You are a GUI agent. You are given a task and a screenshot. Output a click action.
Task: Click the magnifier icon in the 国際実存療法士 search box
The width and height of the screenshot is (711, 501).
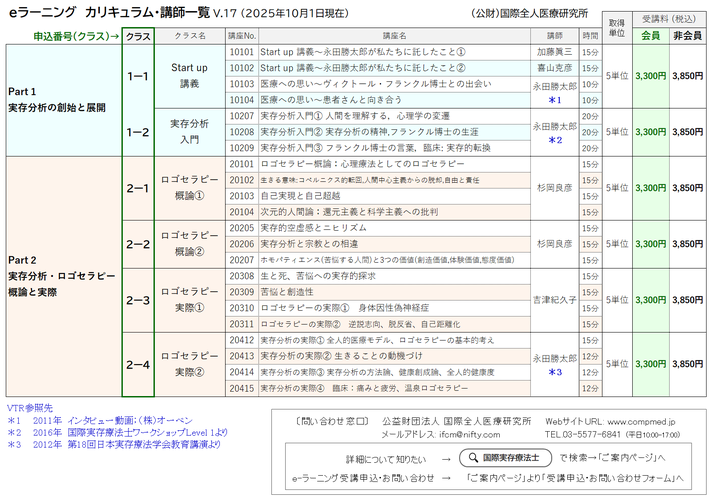(473, 457)
